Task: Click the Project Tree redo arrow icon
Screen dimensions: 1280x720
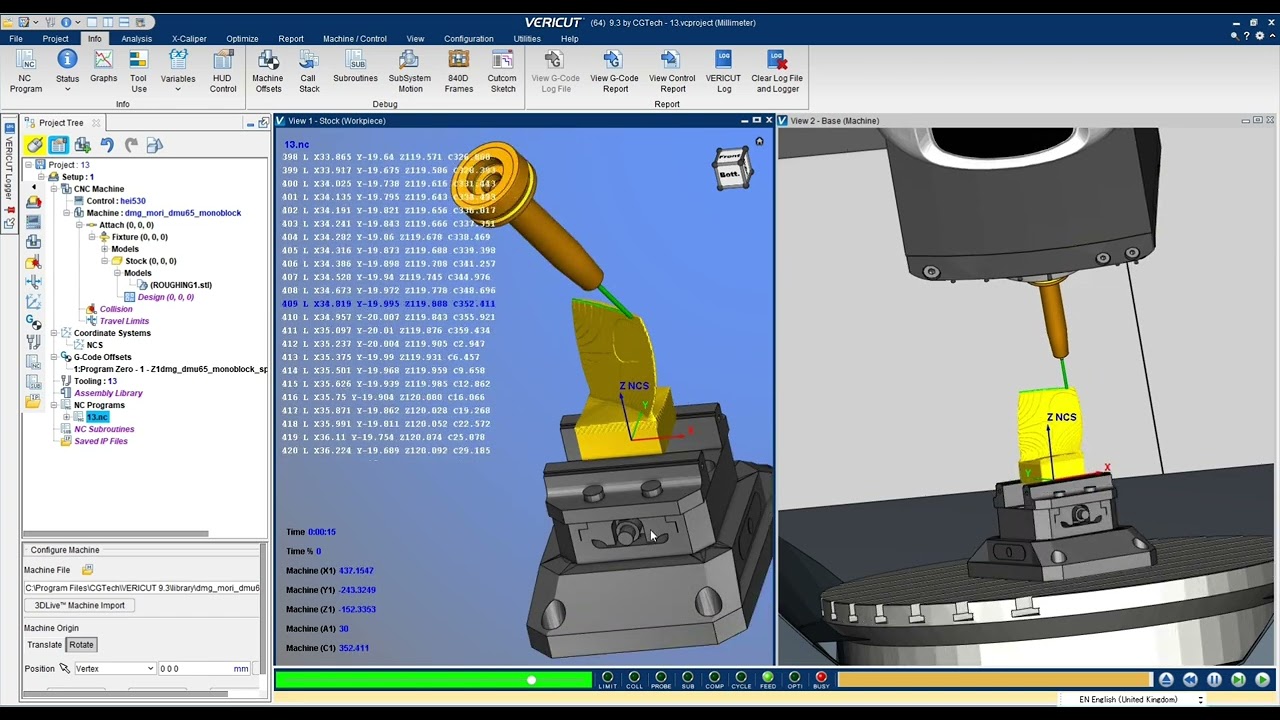Action: click(131, 145)
